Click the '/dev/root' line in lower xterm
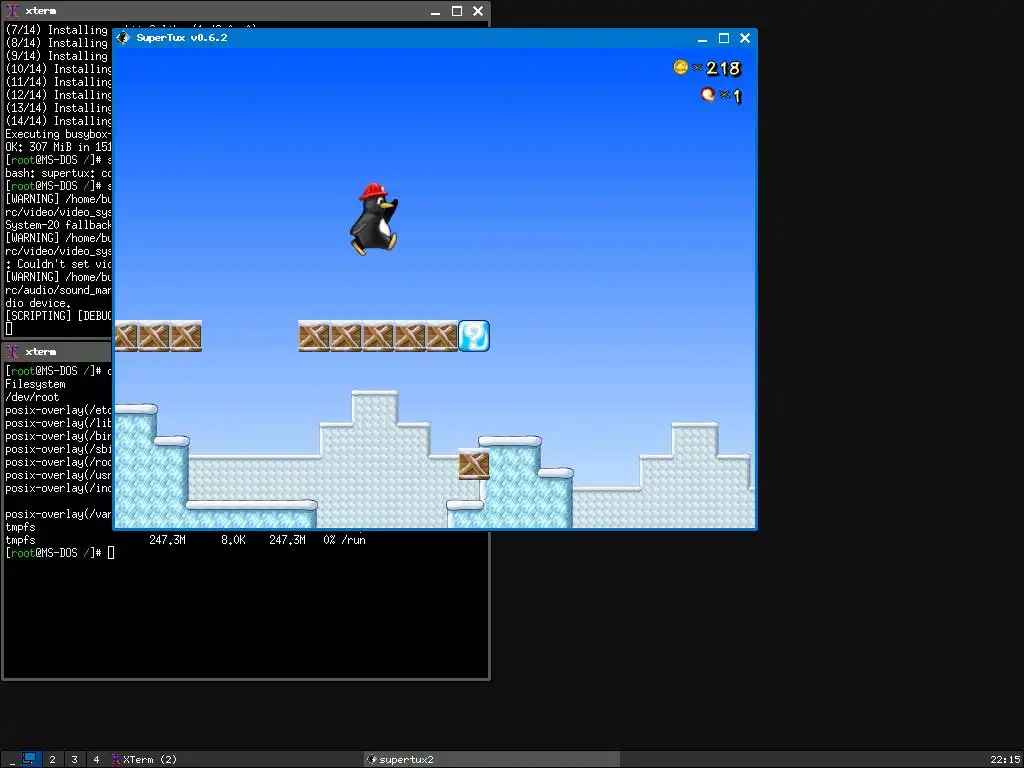The image size is (1024, 768). tap(32, 397)
